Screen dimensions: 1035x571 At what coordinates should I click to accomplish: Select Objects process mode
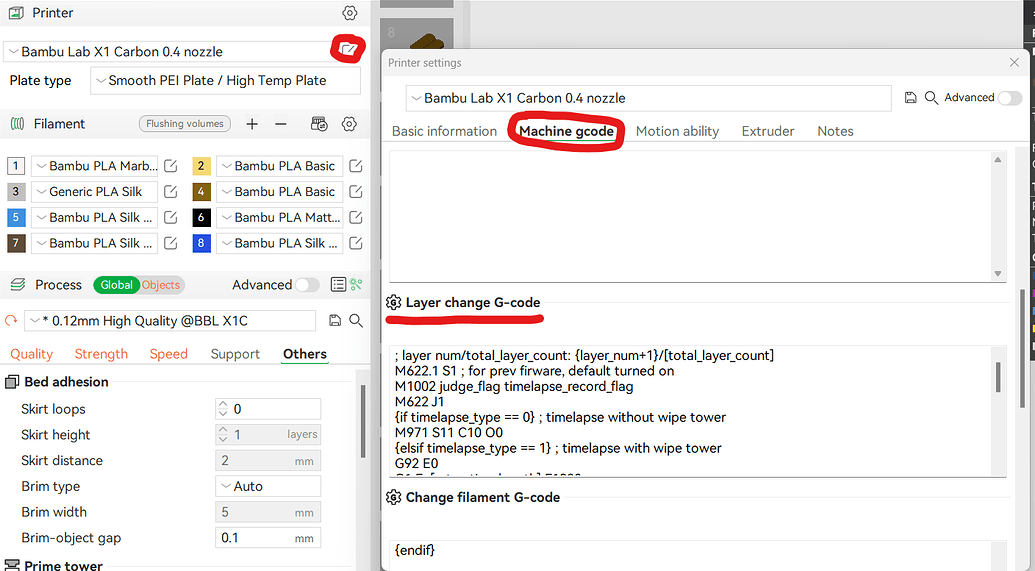(161, 285)
